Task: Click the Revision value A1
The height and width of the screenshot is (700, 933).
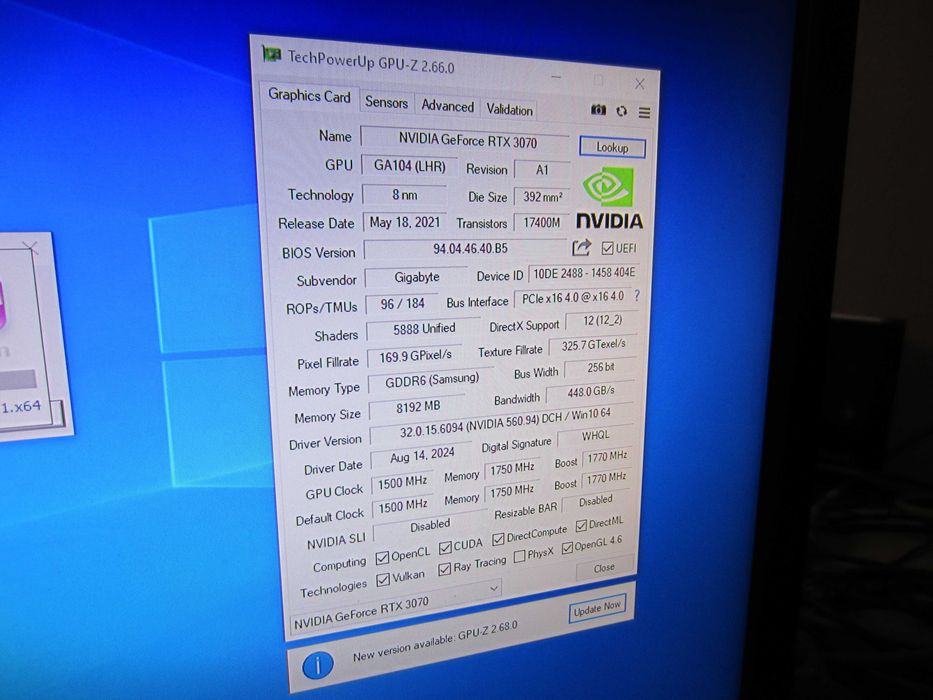Action: point(542,170)
